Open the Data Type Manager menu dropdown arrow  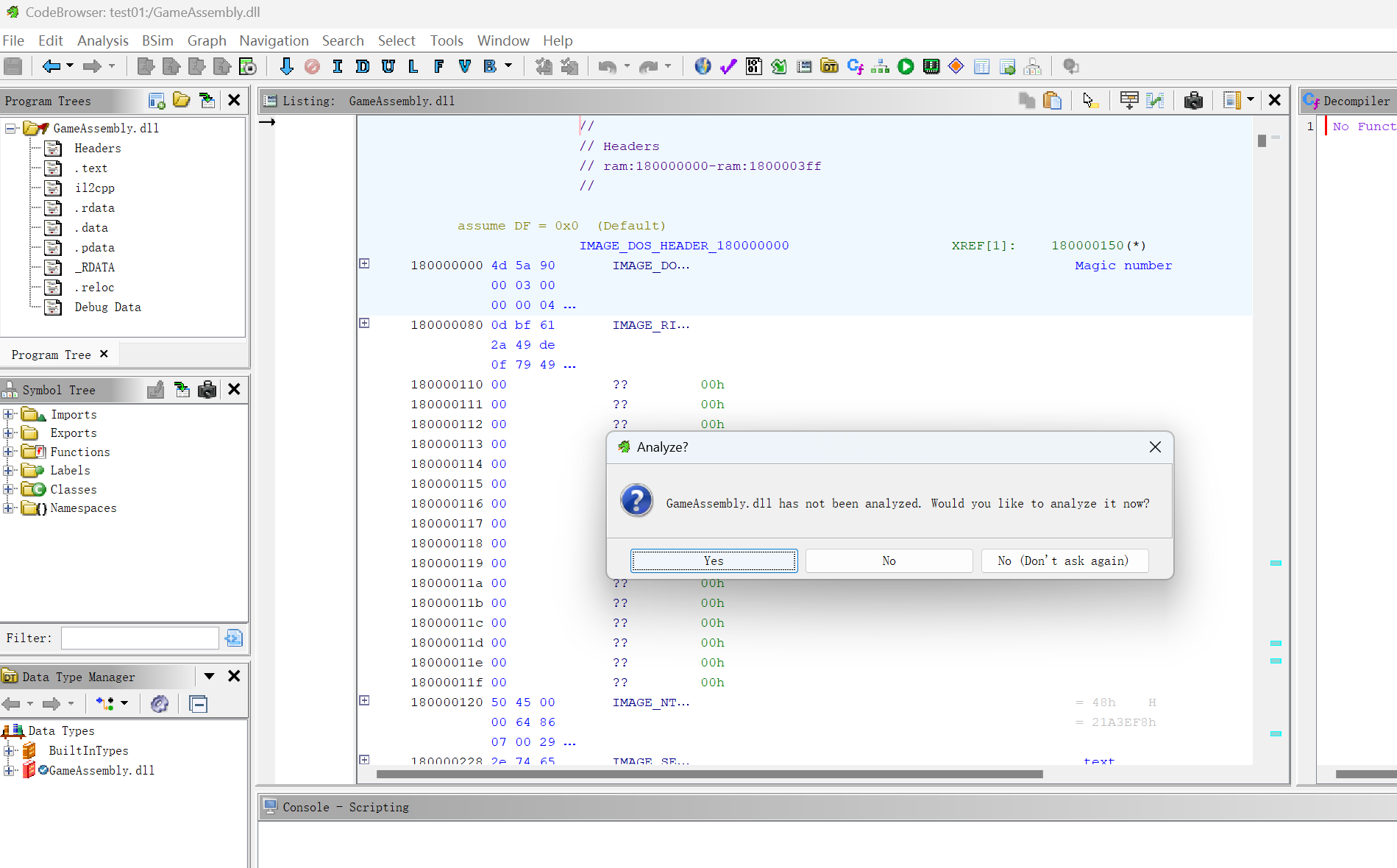click(209, 676)
